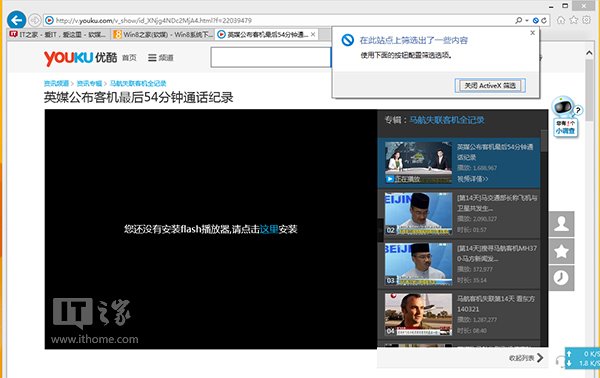Image resolution: width=600 pixels, height=378 pixels.
Task: Play video 04 thumbnail in playlist
Action: pos(418,314)
